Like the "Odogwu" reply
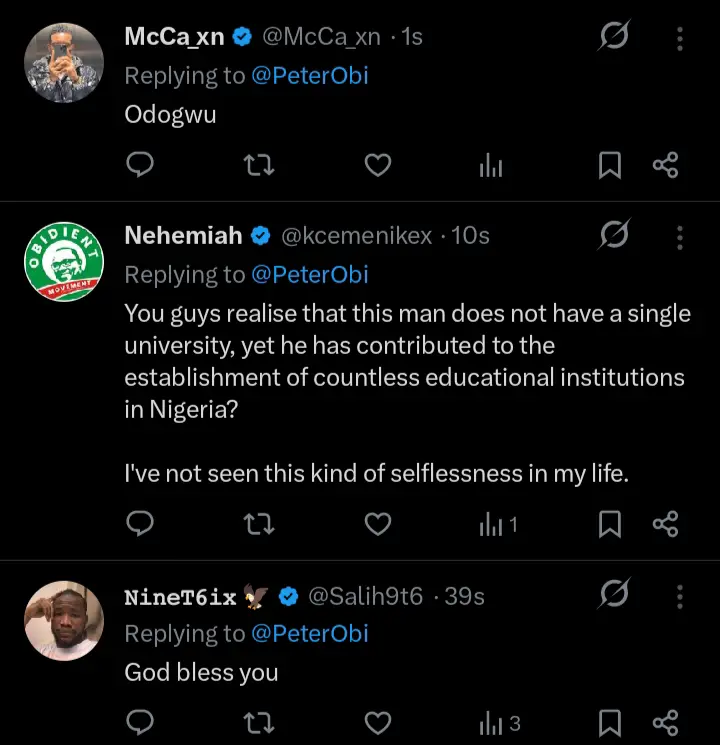The width and height of the screenshot is (720, 745). [377, 165]
